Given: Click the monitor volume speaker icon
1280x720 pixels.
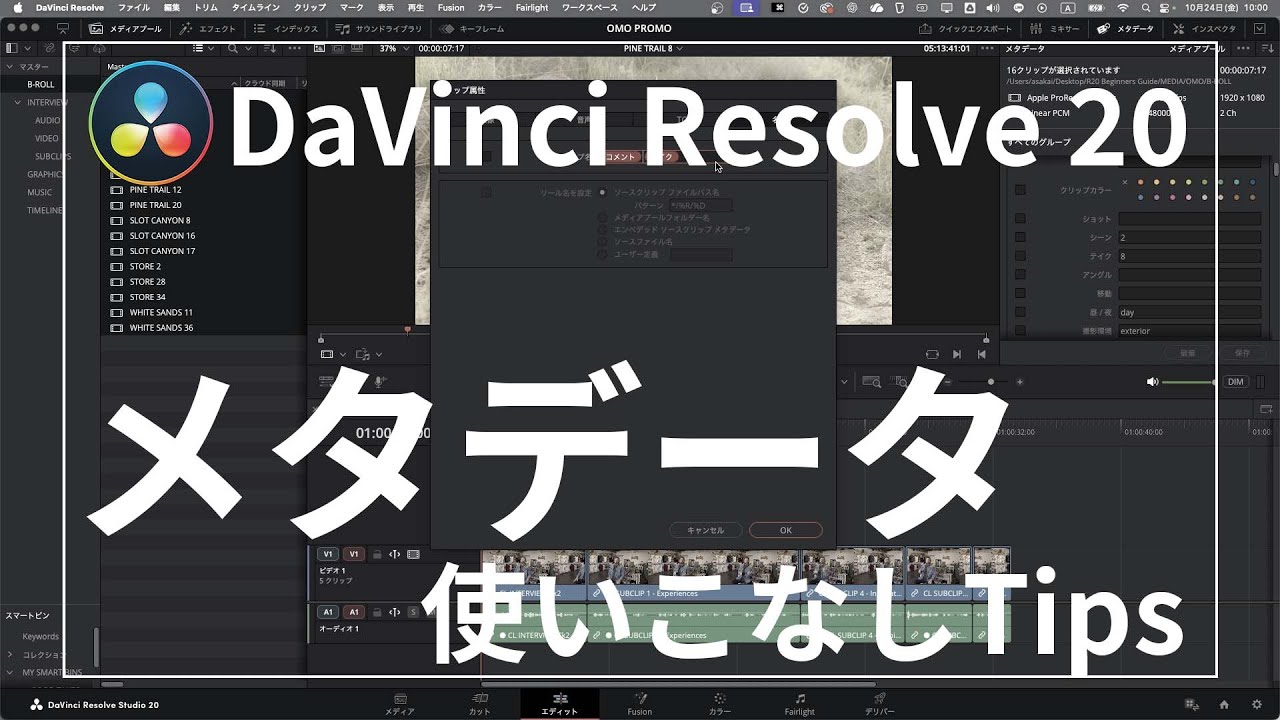Looking at the screenshot, I should pyautogui.click(x=1152, y=382).
